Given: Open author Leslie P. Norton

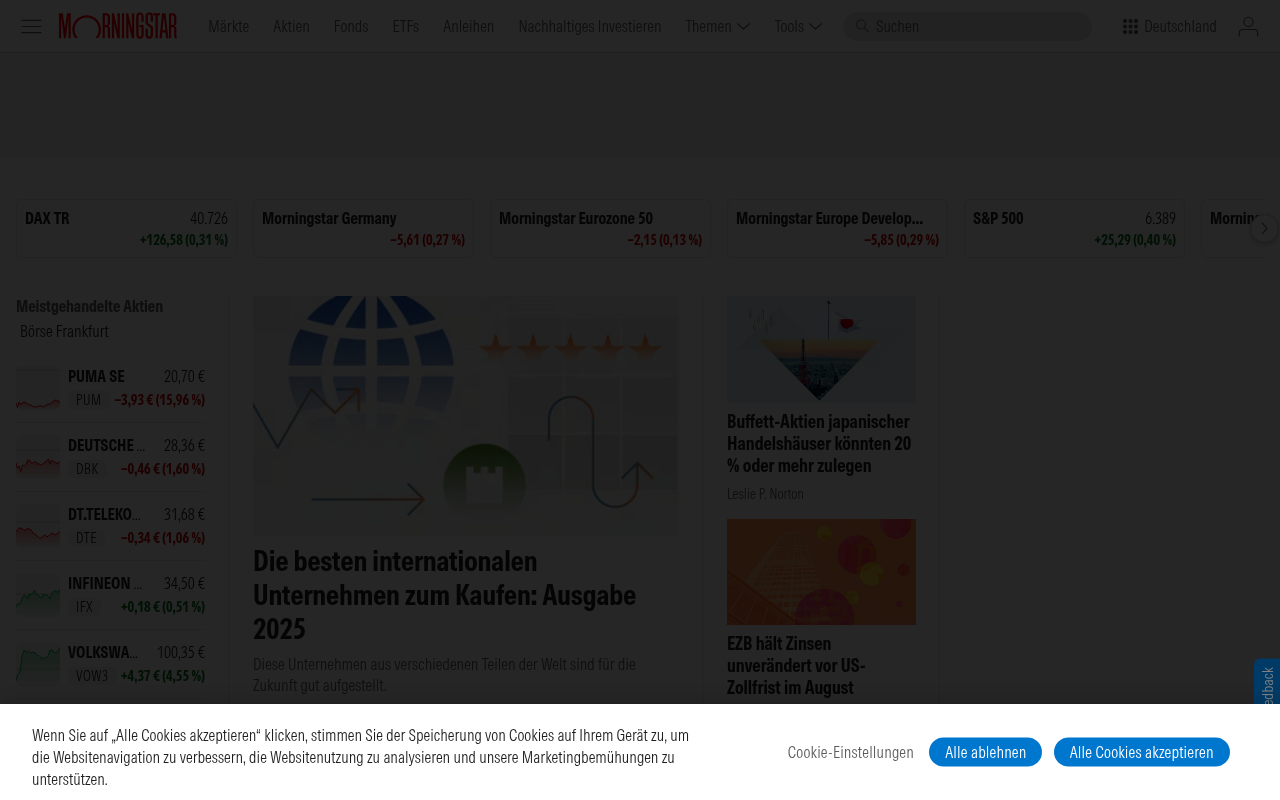Looking at the screenshot, I should coord(765,493).
